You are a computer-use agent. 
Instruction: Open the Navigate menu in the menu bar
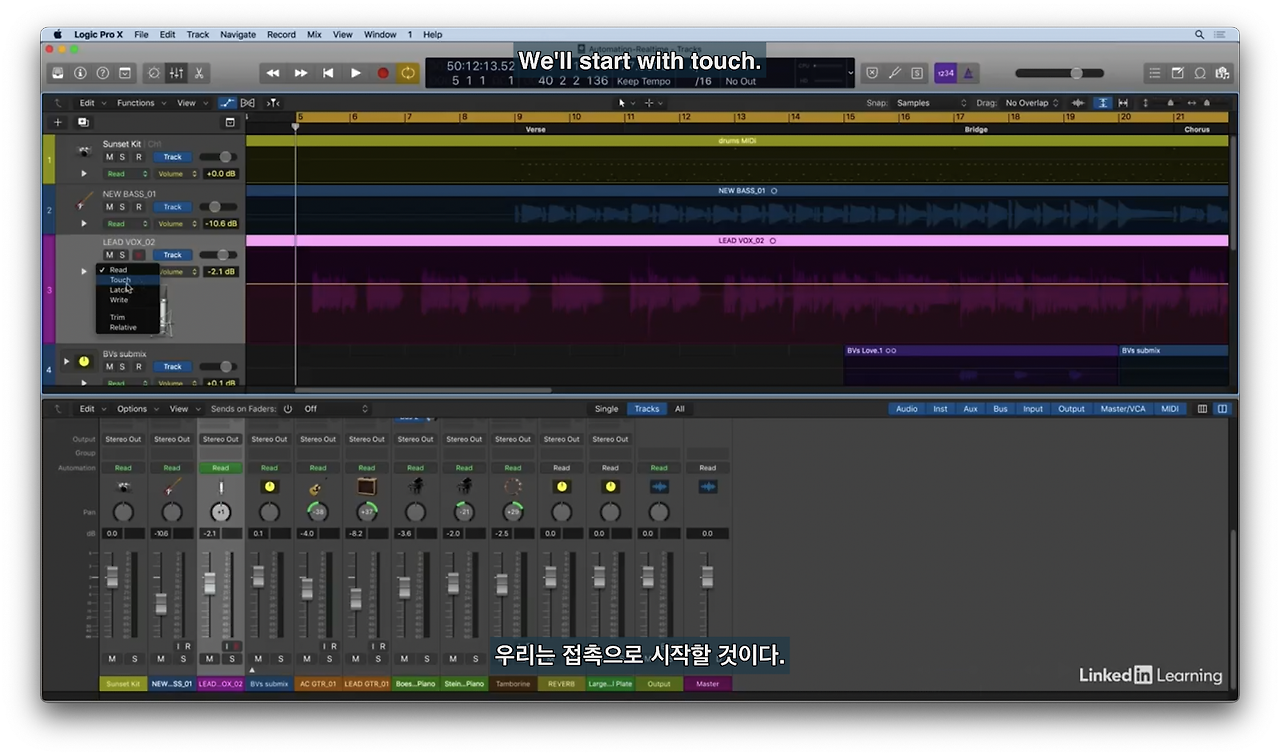point(238,34)
